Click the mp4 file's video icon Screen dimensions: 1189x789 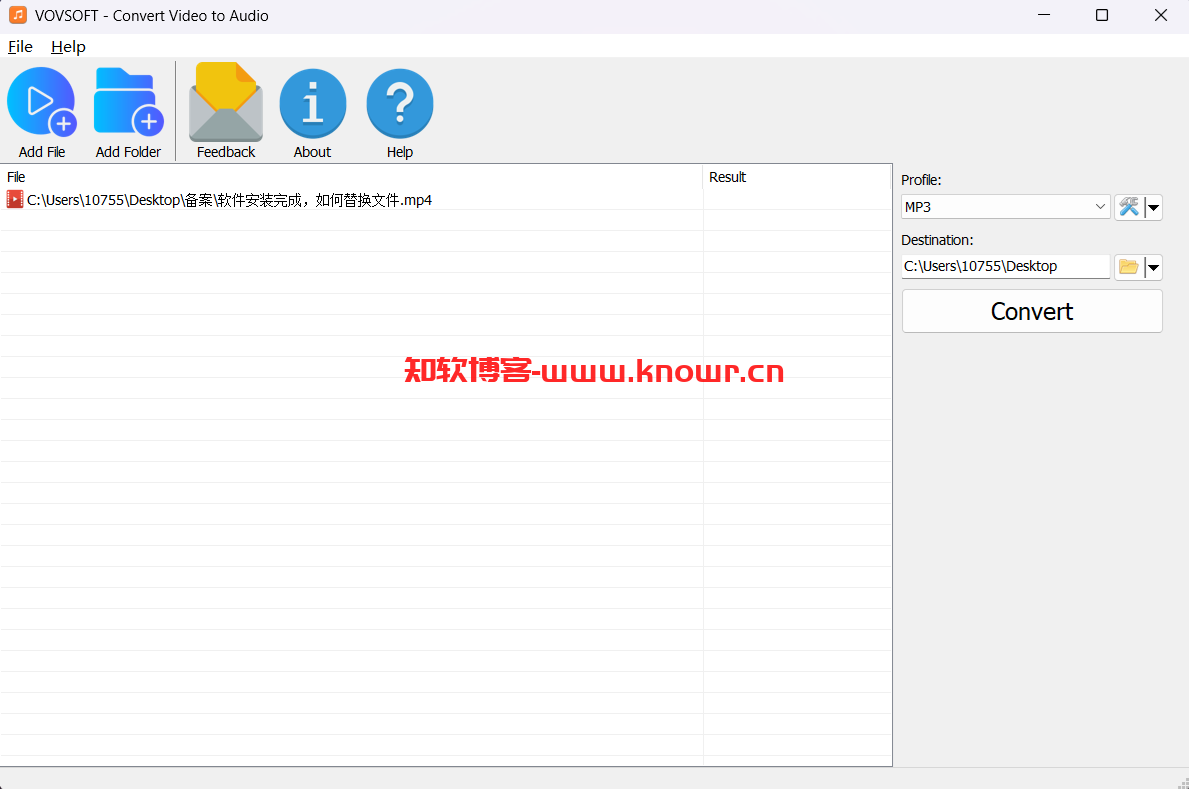click(x=14, y=200)
